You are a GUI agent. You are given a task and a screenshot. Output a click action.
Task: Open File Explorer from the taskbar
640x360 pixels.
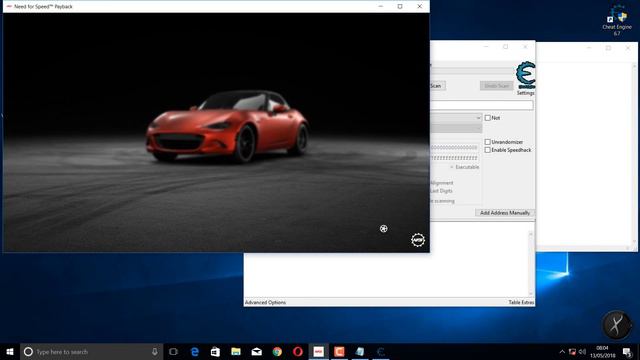pyautogui.click(x=236, y=351)
